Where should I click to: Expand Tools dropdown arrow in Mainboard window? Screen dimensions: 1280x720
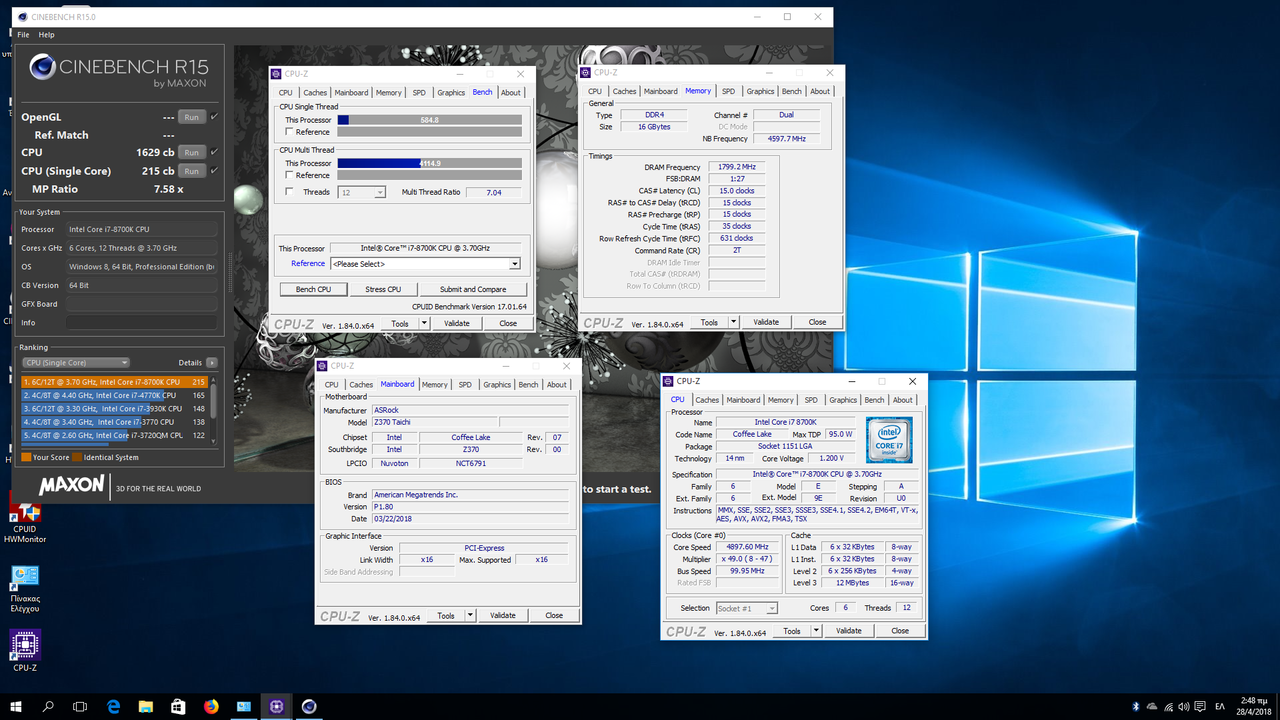point(470,615)
